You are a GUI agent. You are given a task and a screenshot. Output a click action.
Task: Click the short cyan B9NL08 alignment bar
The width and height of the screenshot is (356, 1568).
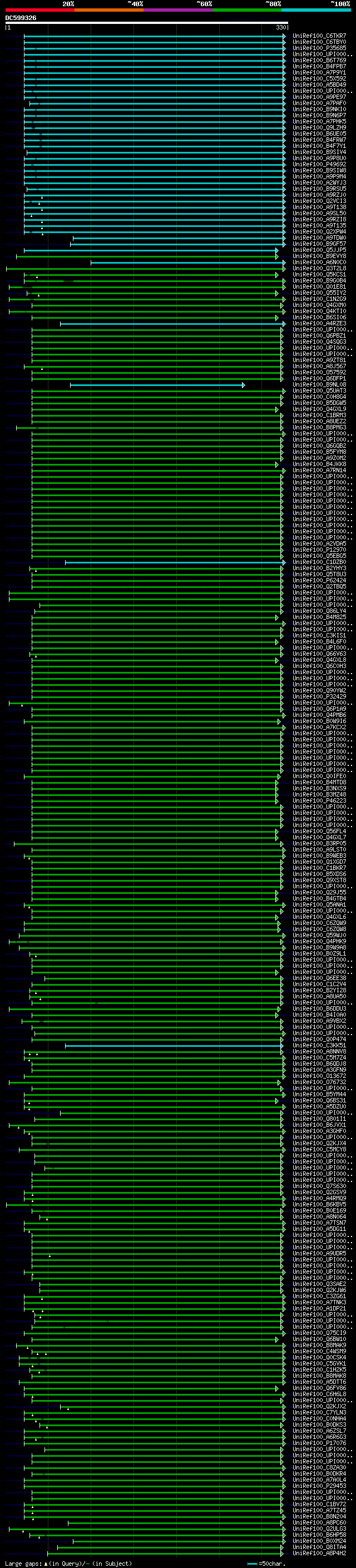coord(157,385)
